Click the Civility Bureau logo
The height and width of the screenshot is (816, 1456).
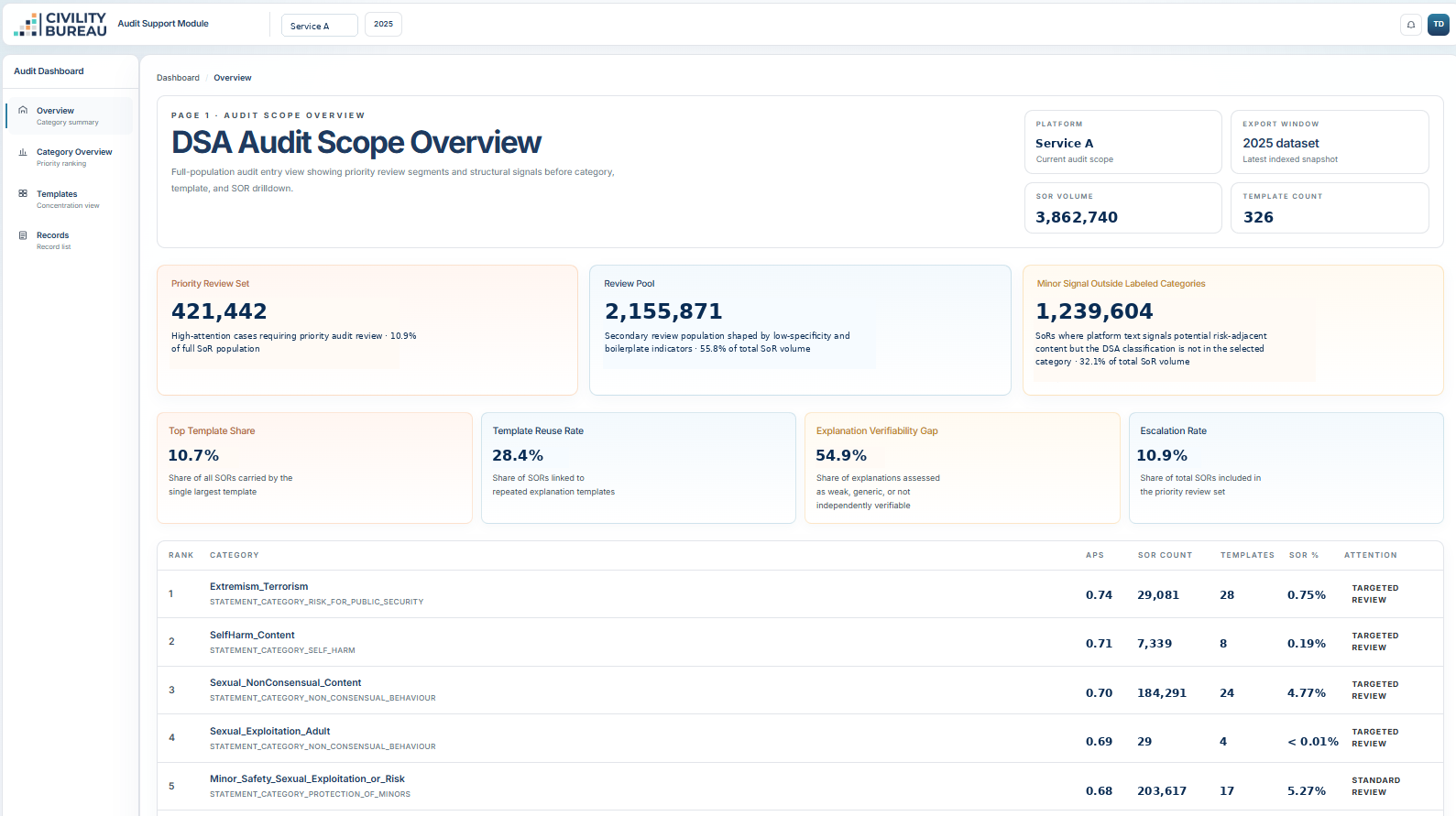60,25
